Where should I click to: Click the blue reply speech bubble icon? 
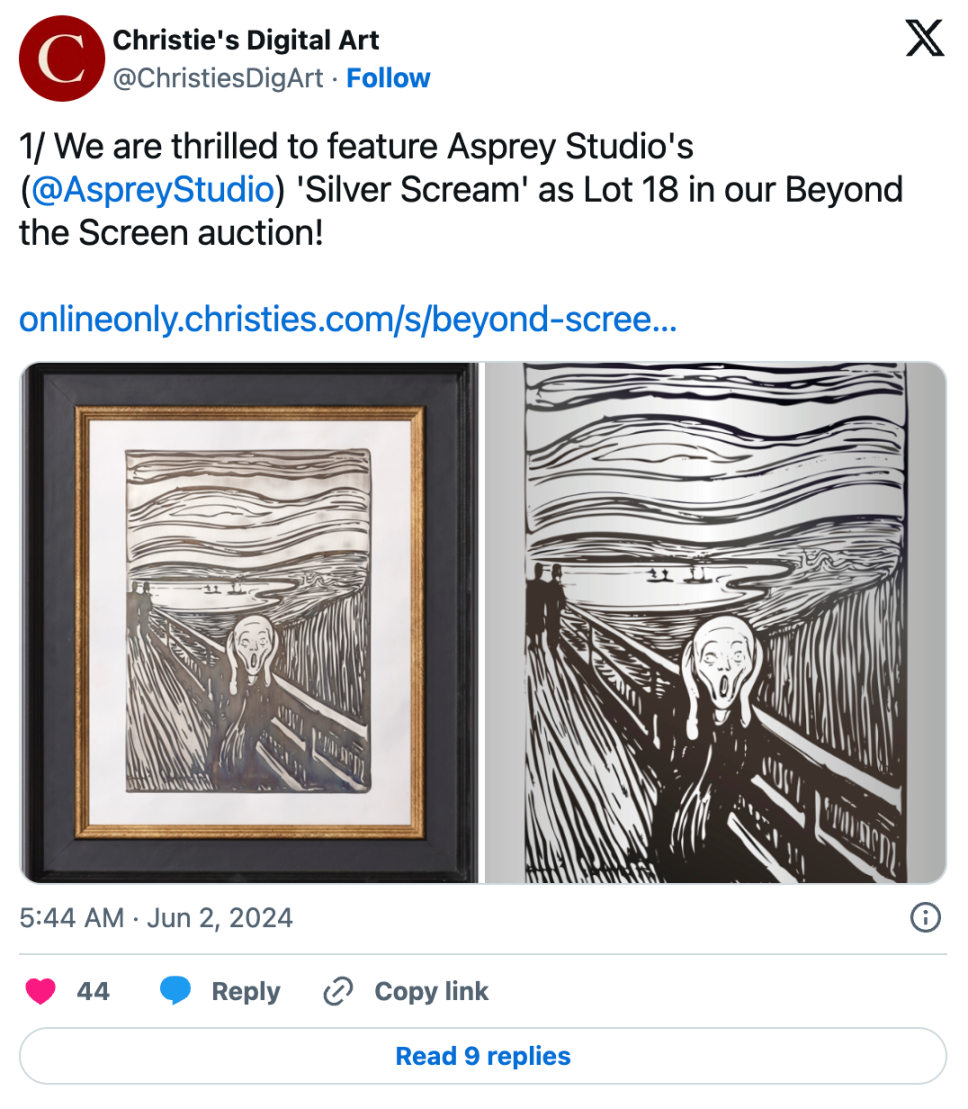click(176, 991)
